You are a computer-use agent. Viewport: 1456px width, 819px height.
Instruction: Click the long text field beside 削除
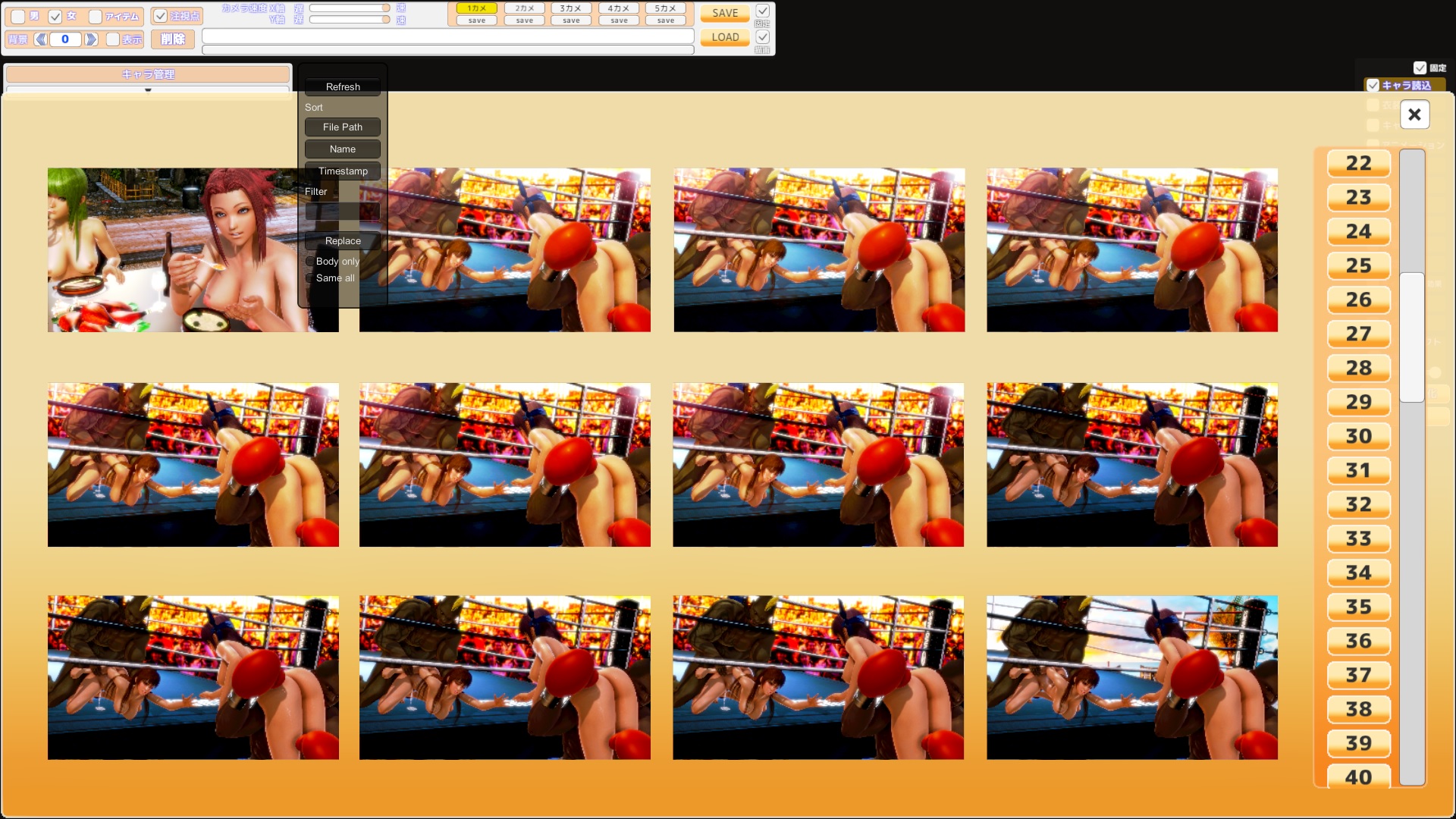pyautogui.click(x=448, y=36)
